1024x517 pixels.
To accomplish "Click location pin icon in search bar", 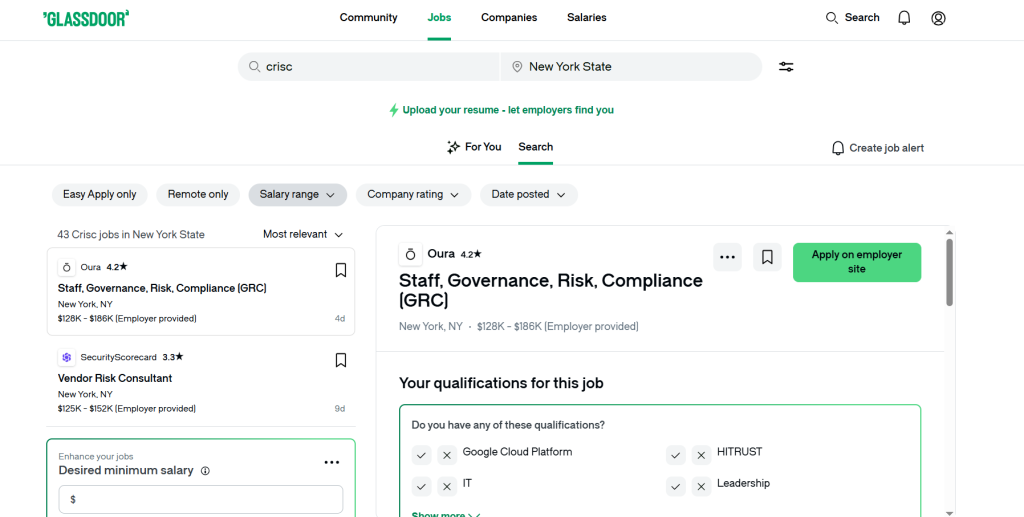I will tap(517, 67).
